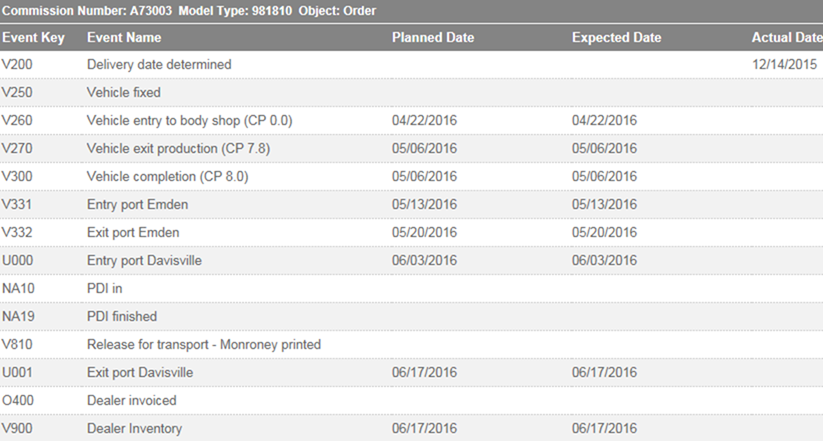Image resolution: width=823 pixels, height=441 pixels.
Task: Select the "PDI finished" event row
Action: pyautogui.click(x=122, y=317)
